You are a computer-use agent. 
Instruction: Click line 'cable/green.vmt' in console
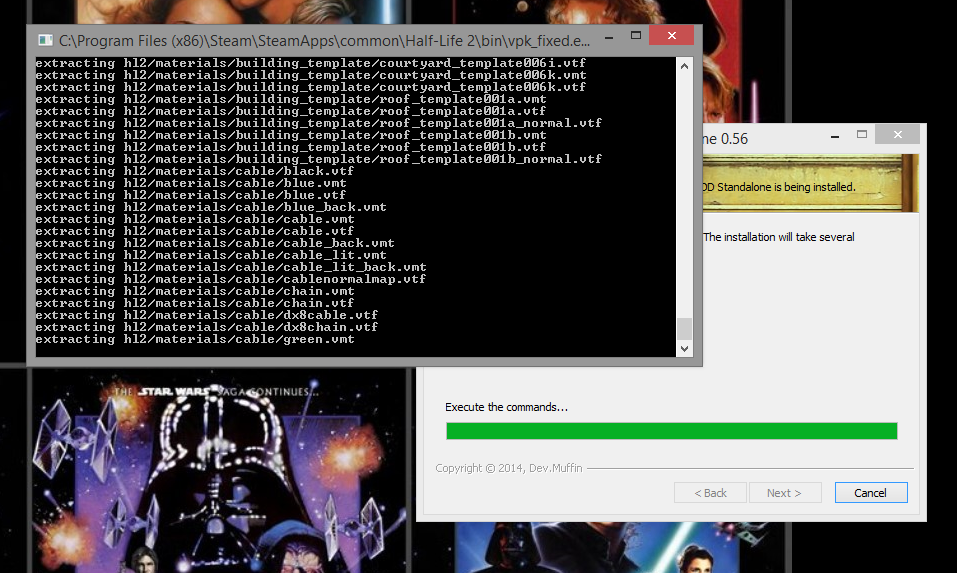pos(195,339)
